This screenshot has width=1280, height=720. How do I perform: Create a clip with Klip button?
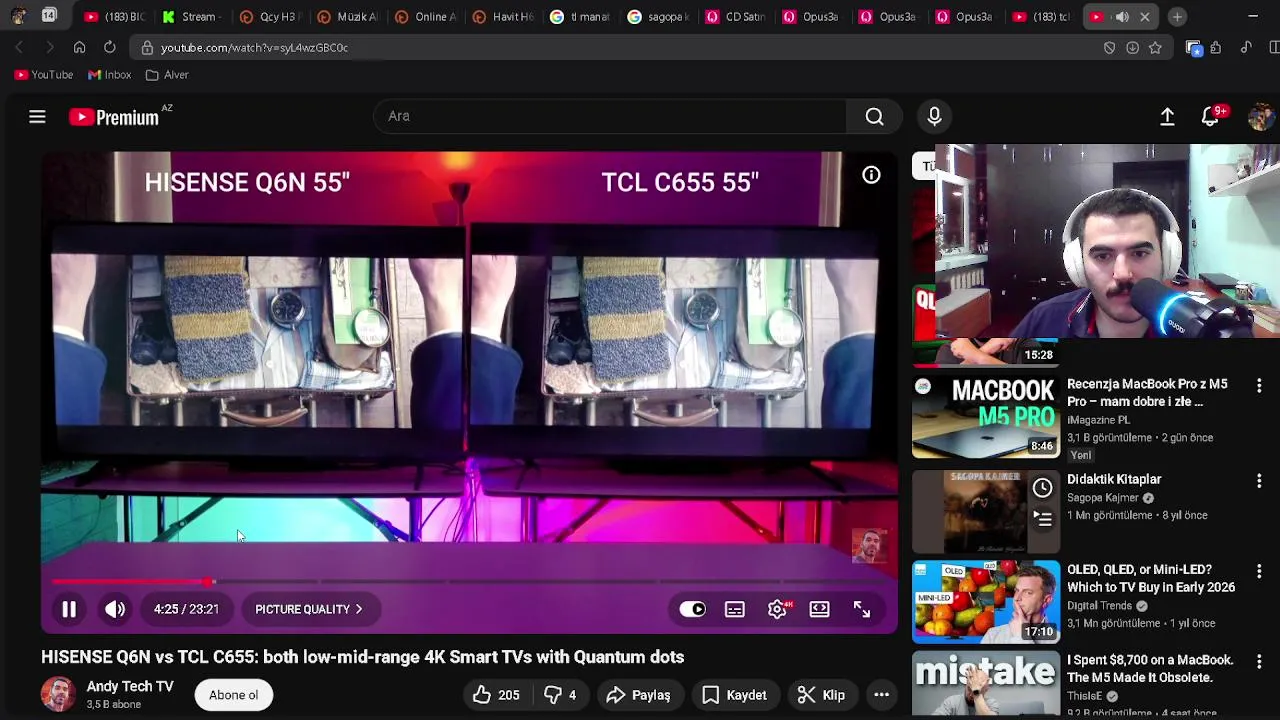point(821,695)
